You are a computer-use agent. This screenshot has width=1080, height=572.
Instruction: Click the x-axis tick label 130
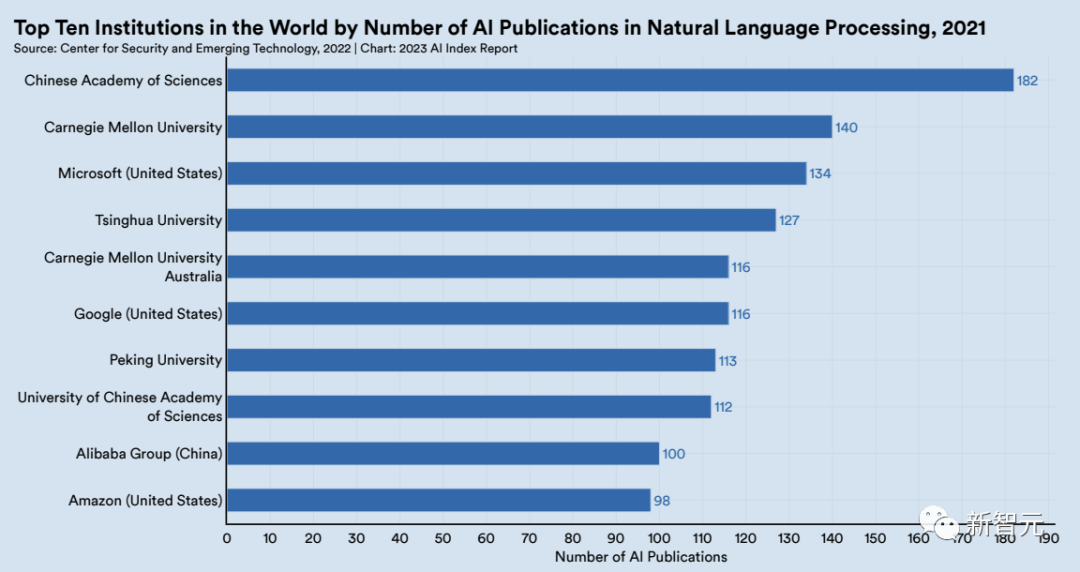tap(789, 539)
